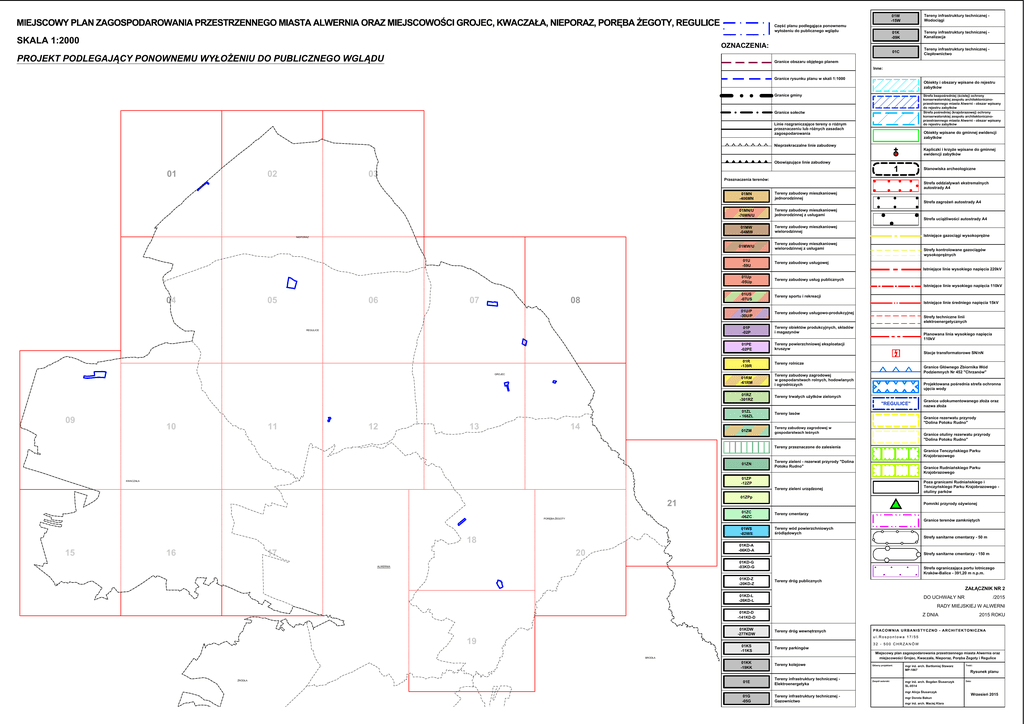Select map sheet 21 on the index
Screen dimensions: 1024x724
[671, 502]
